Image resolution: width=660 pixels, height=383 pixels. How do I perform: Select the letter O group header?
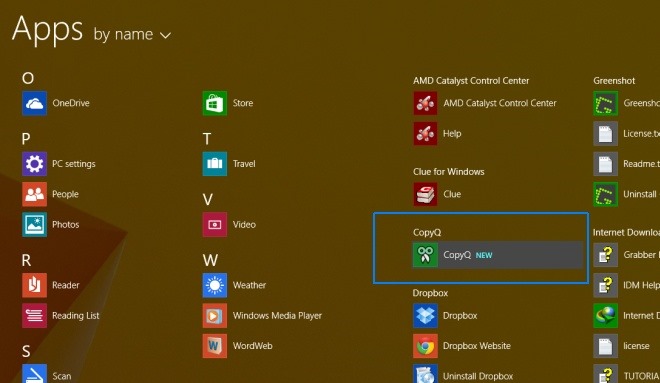(28, 78)
